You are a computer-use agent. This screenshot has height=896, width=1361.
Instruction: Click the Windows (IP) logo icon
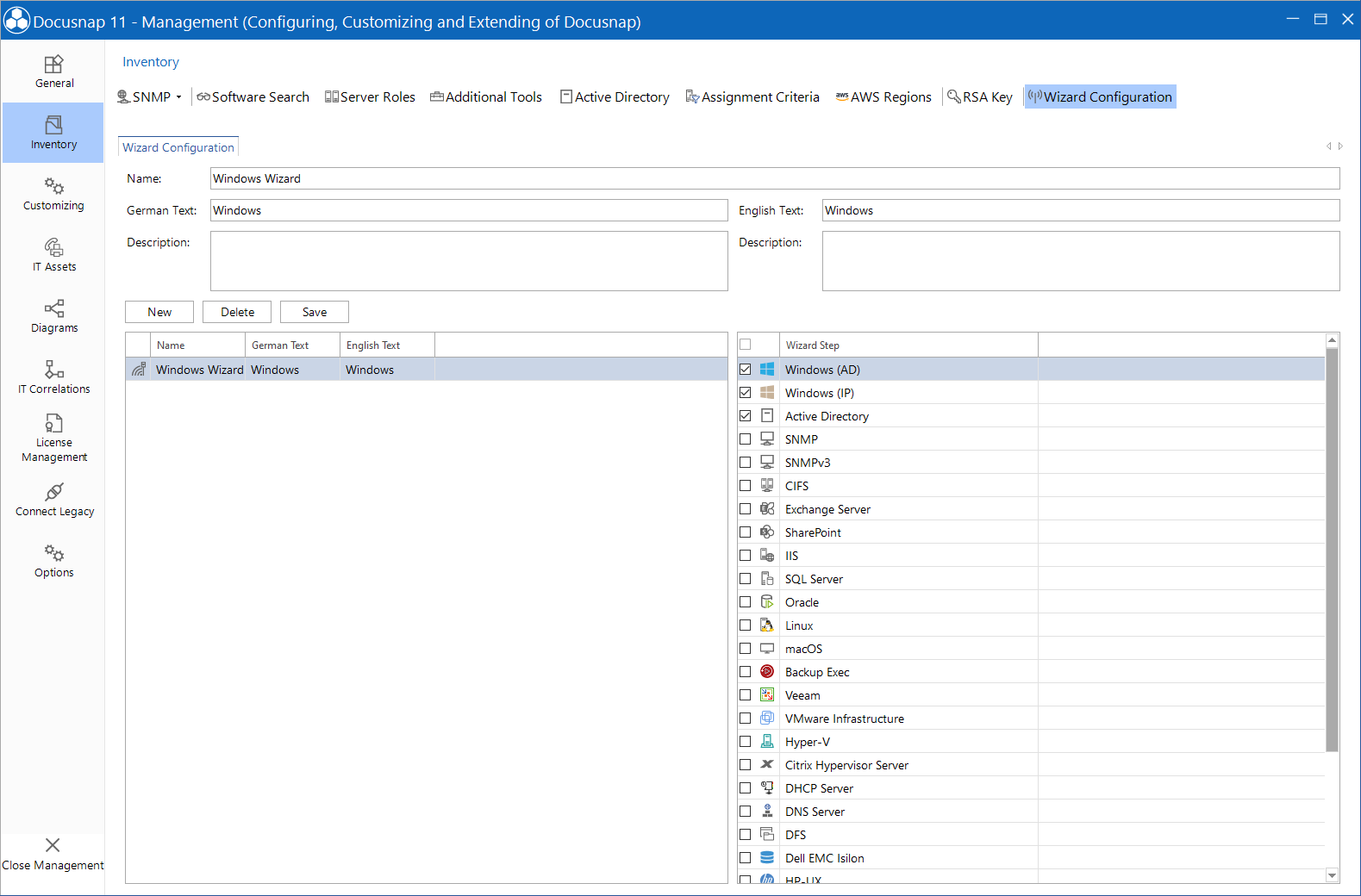pyautogui.click(x=767, y=393)
